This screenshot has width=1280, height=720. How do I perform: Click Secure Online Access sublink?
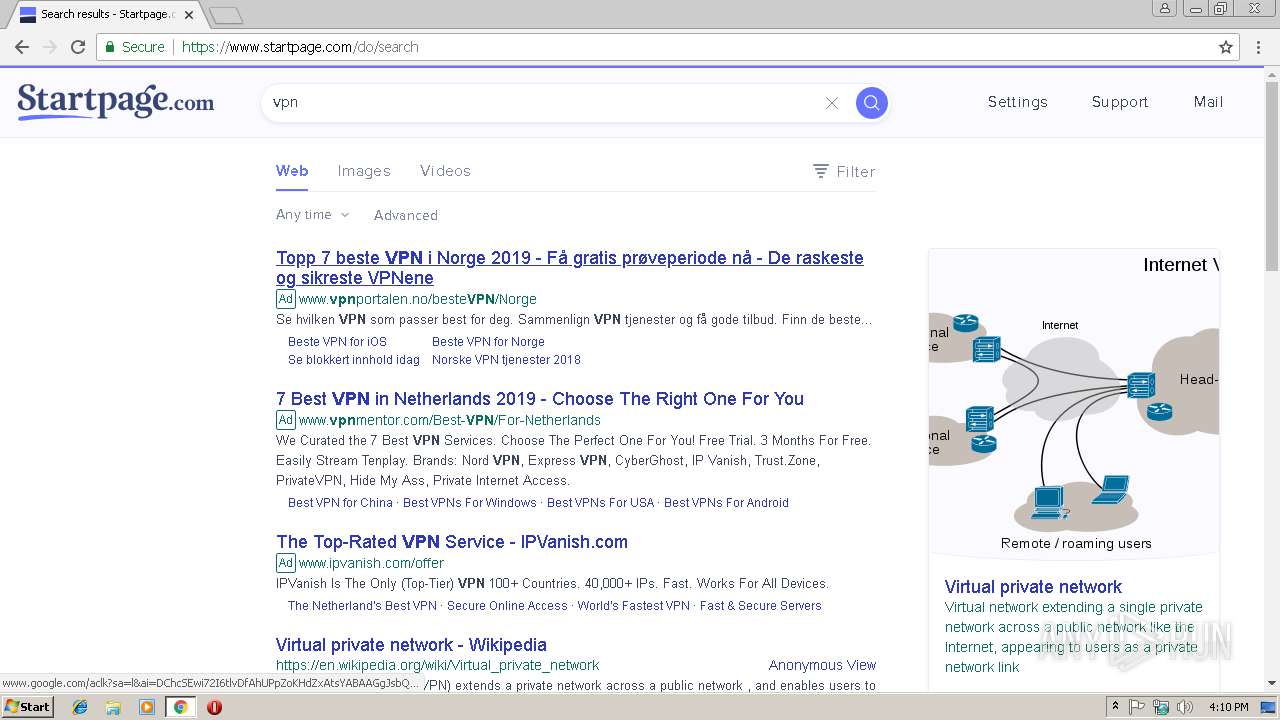pos(507,606)
